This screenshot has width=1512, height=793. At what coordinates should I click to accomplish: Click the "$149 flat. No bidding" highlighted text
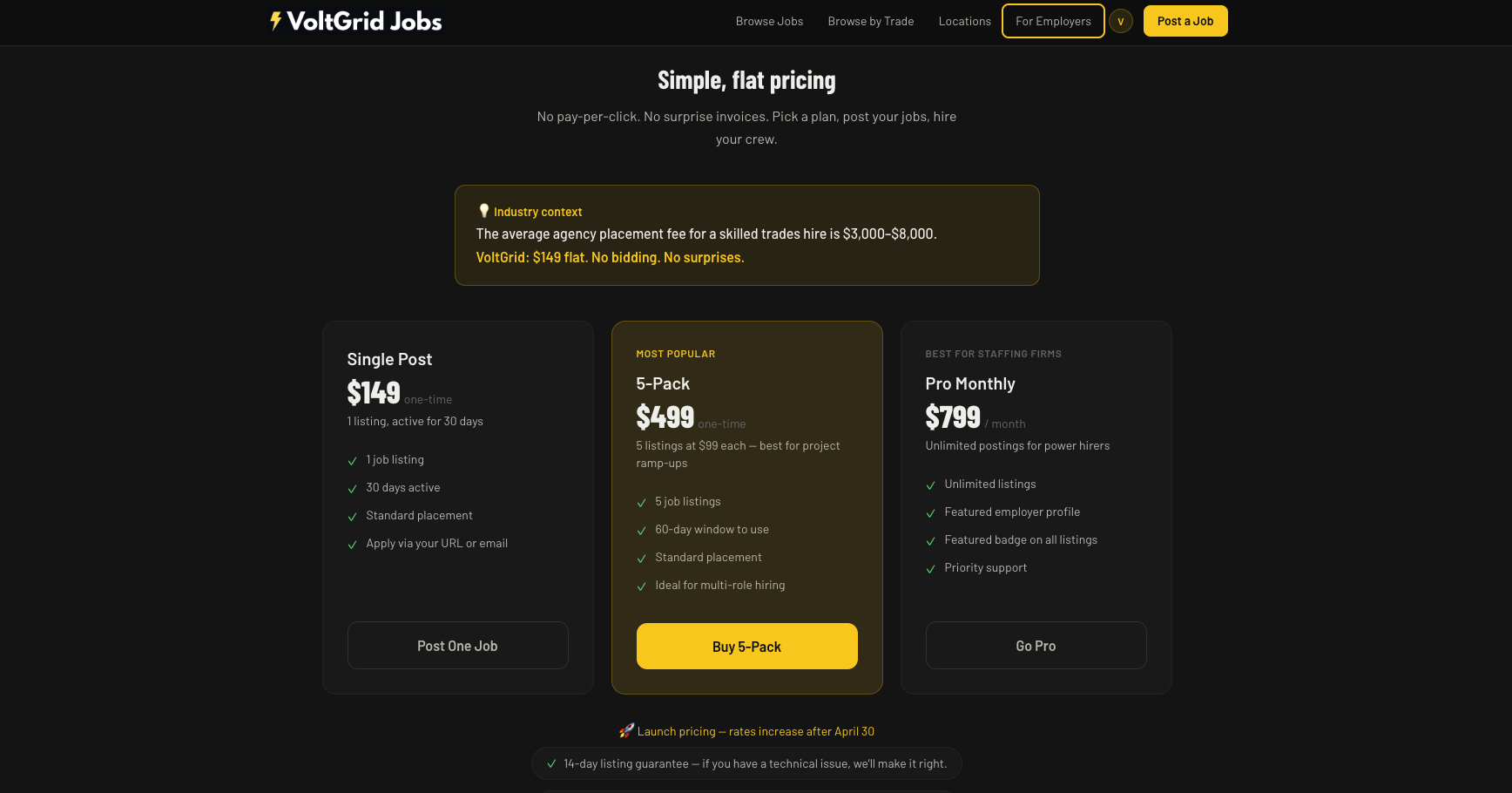pyautogui.click(x=610, y=257)
